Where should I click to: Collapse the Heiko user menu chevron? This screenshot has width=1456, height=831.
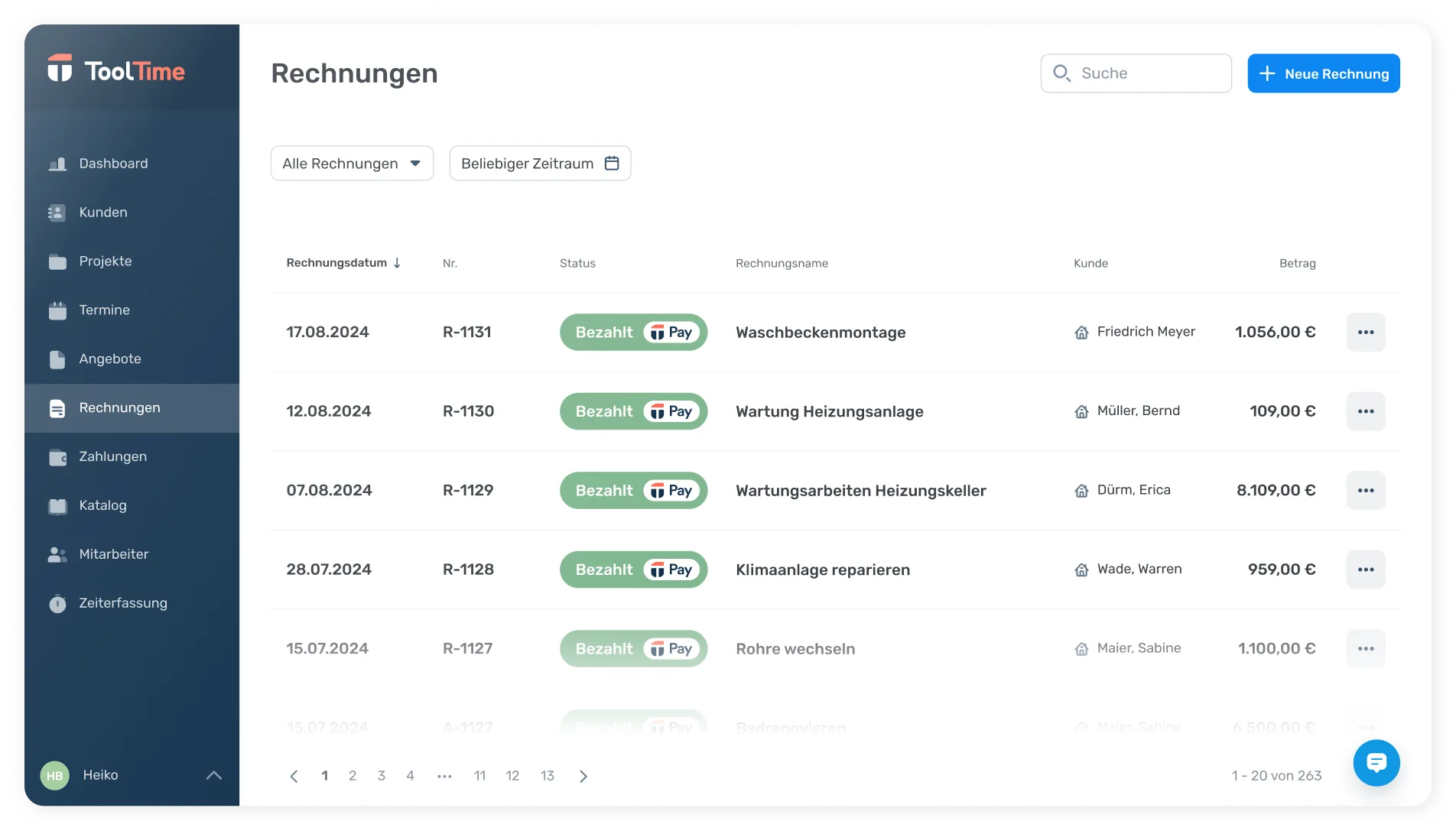[x=213, y=774]
